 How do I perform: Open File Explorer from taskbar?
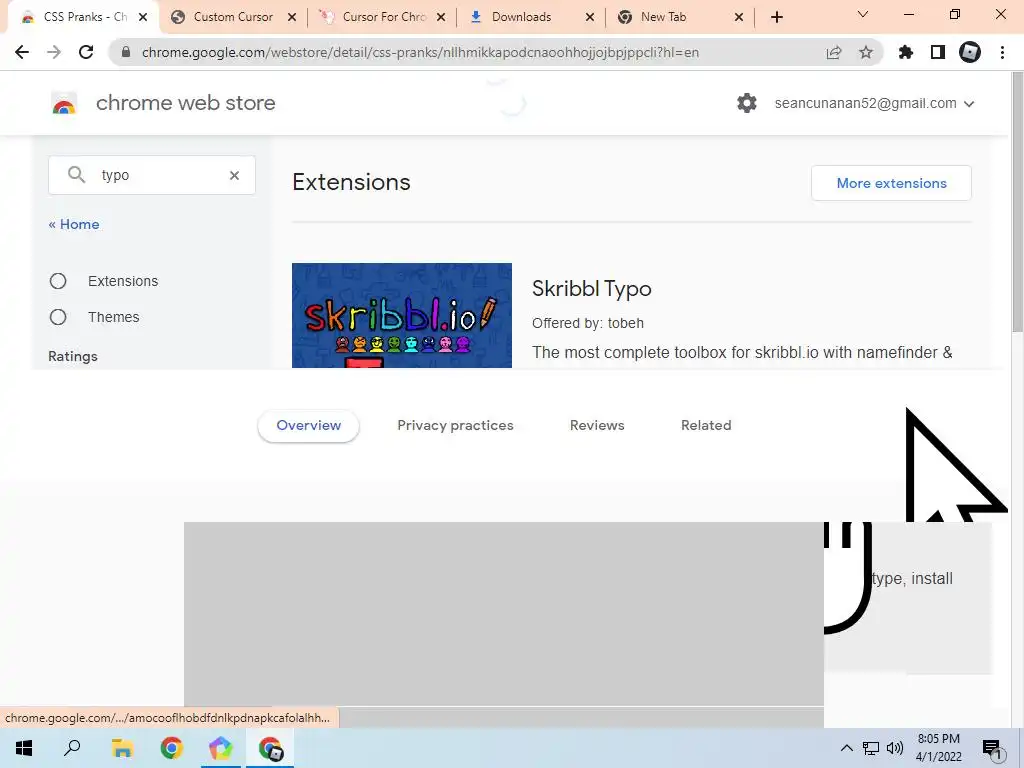pos(122,748)
